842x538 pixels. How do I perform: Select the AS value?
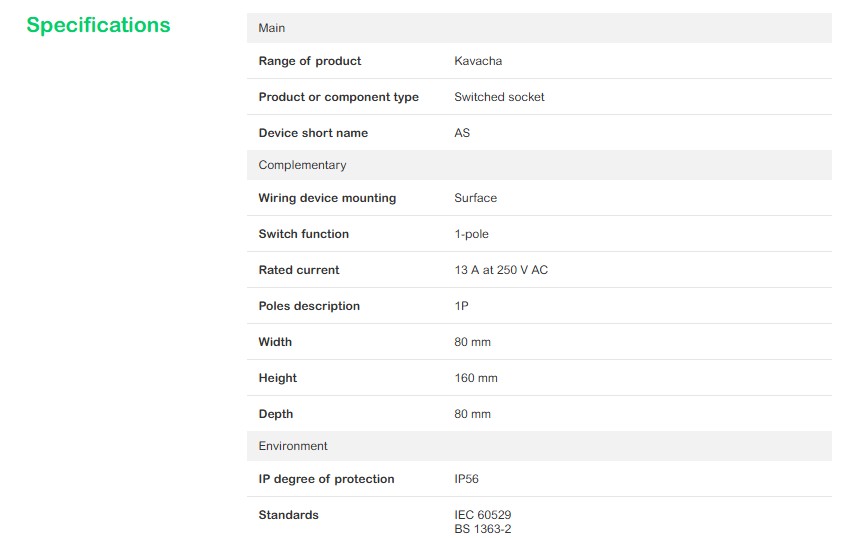coord(462,133)
